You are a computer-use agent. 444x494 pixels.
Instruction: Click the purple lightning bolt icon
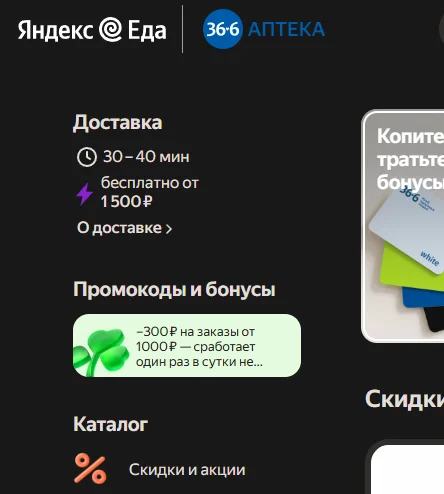84,194
